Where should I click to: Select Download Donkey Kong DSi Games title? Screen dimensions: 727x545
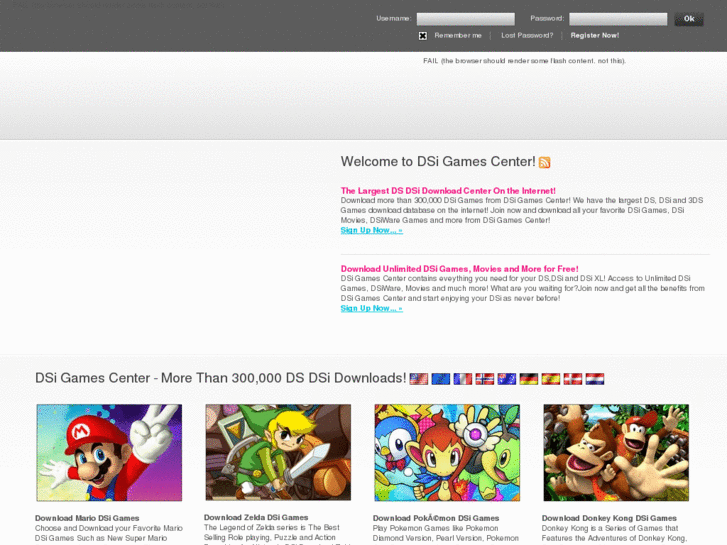[609, 518]
